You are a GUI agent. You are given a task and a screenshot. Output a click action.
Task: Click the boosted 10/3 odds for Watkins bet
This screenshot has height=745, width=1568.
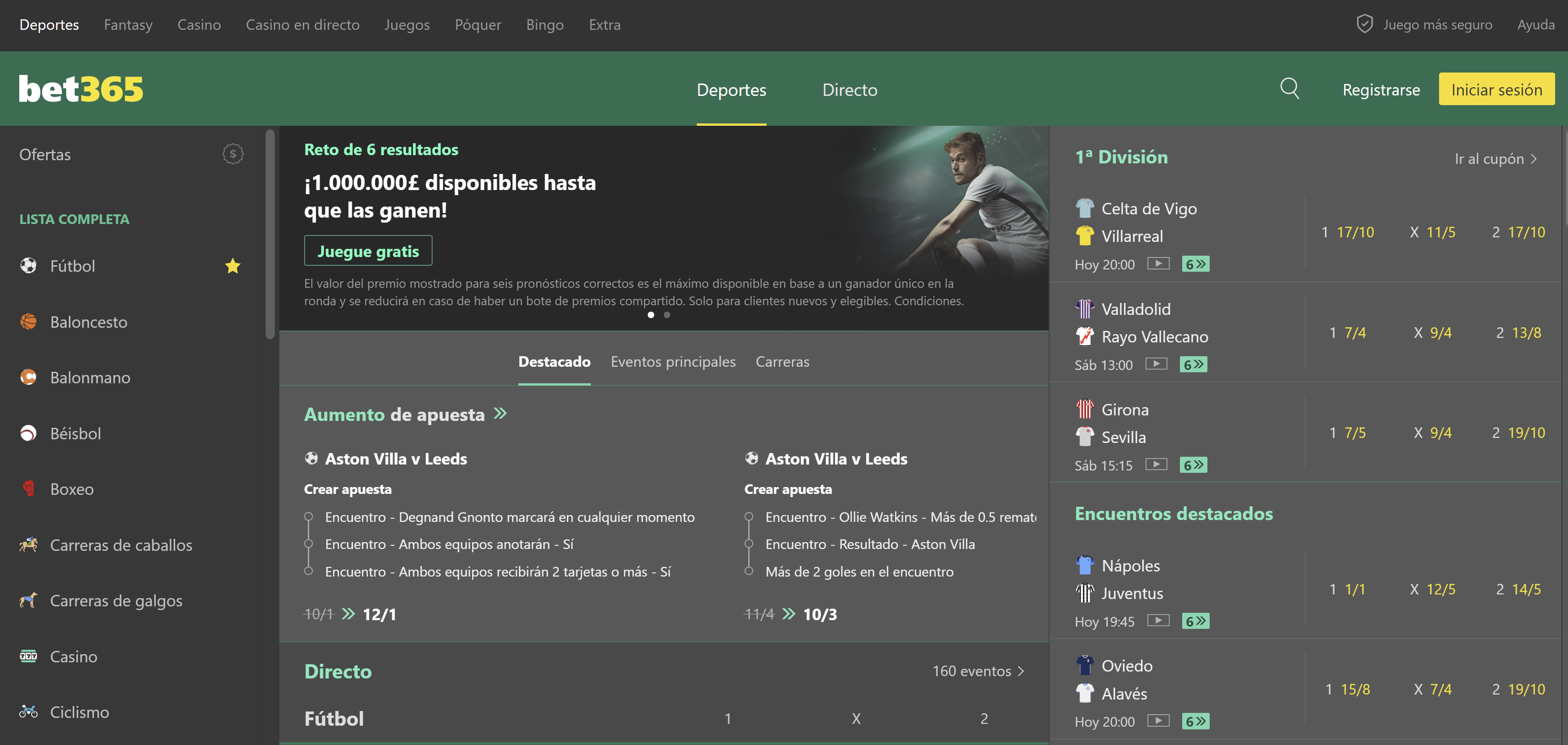point(819,614)
